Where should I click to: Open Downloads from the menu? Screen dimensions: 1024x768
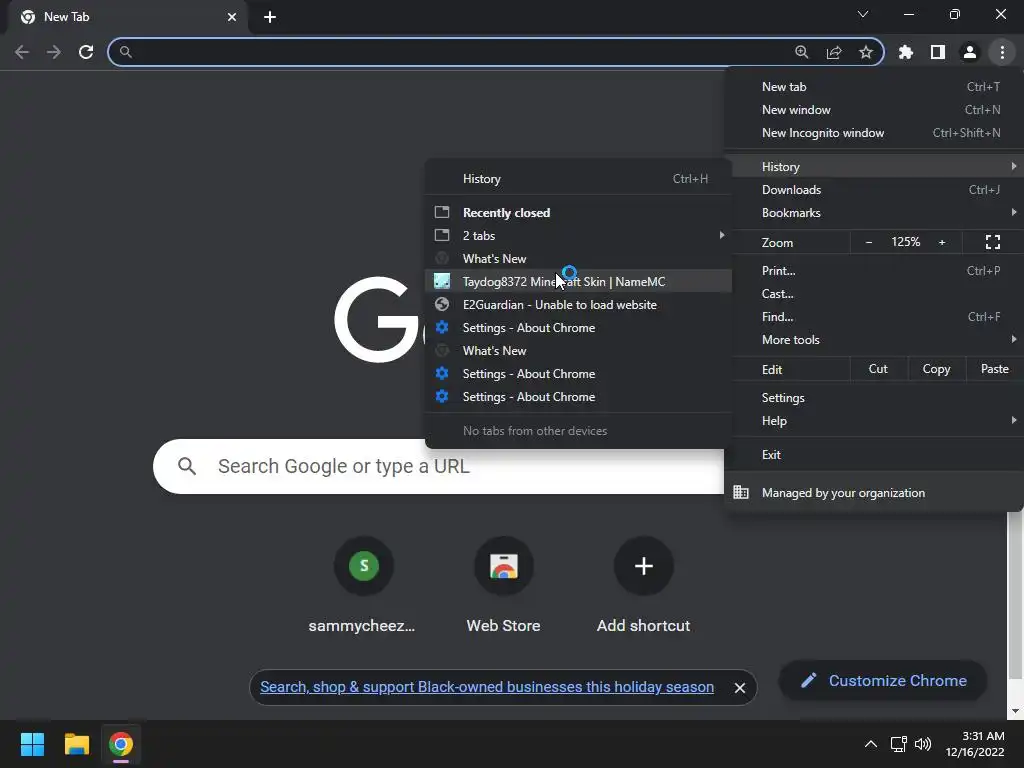pos(874,190)
